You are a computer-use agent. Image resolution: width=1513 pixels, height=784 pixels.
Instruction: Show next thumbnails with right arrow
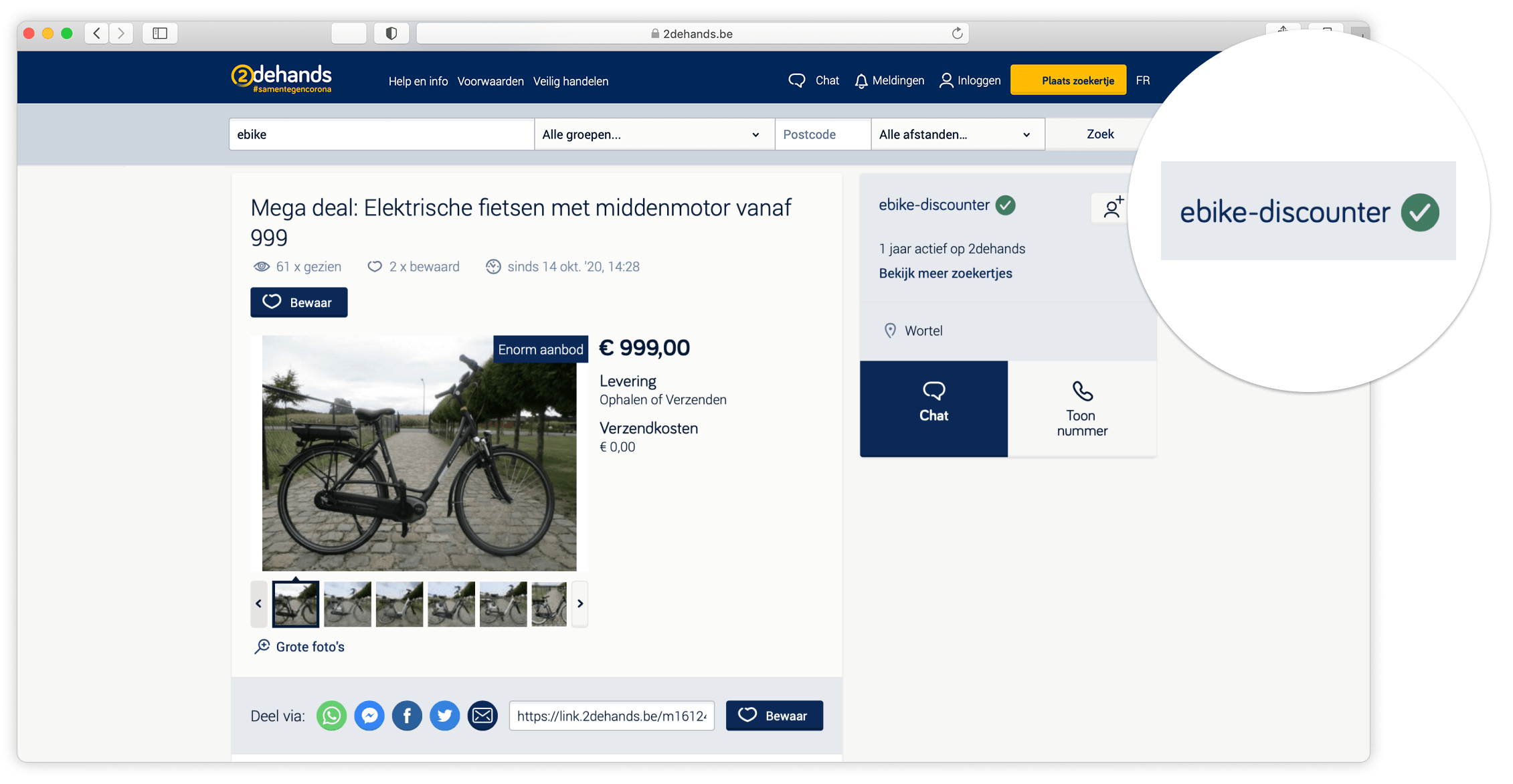pyautogui.click(x=580, y=604)
